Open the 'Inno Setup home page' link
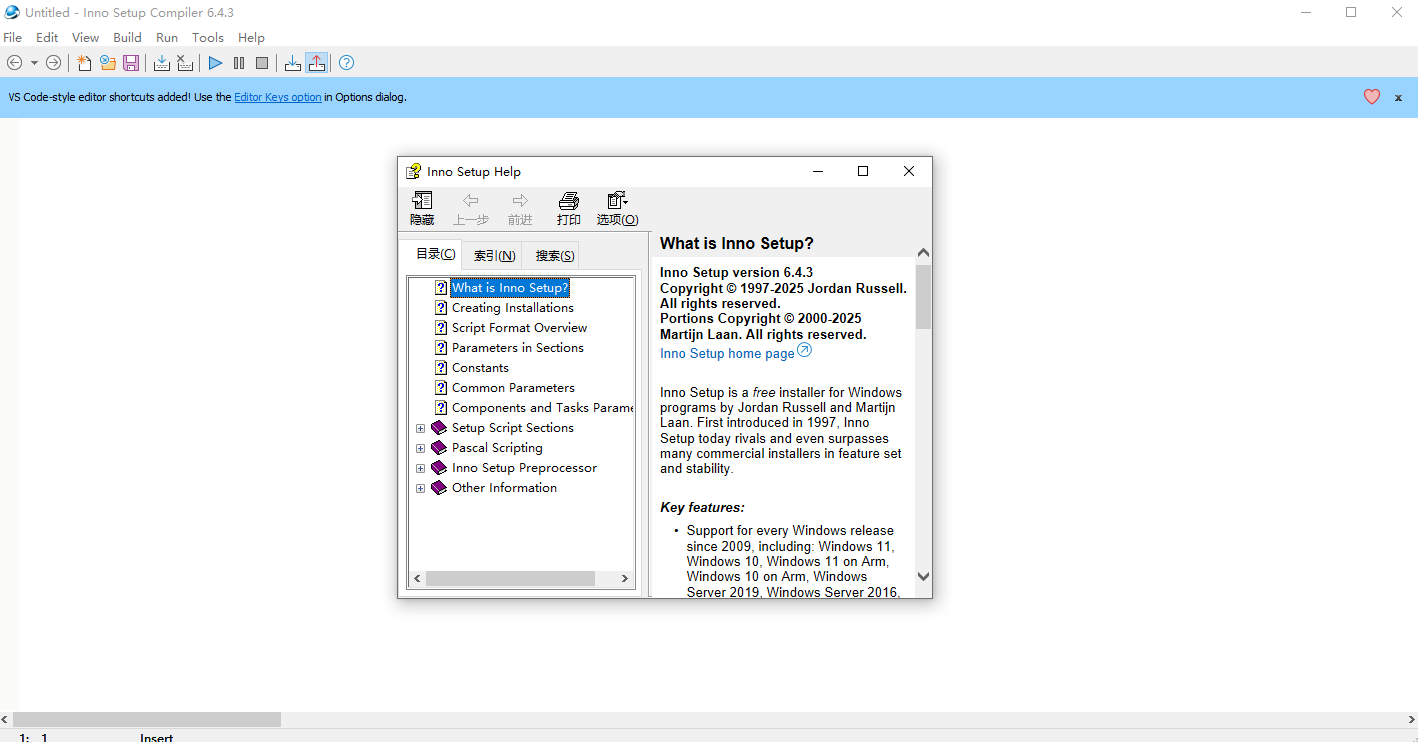The image size is (1418, 742). [727, 354]
